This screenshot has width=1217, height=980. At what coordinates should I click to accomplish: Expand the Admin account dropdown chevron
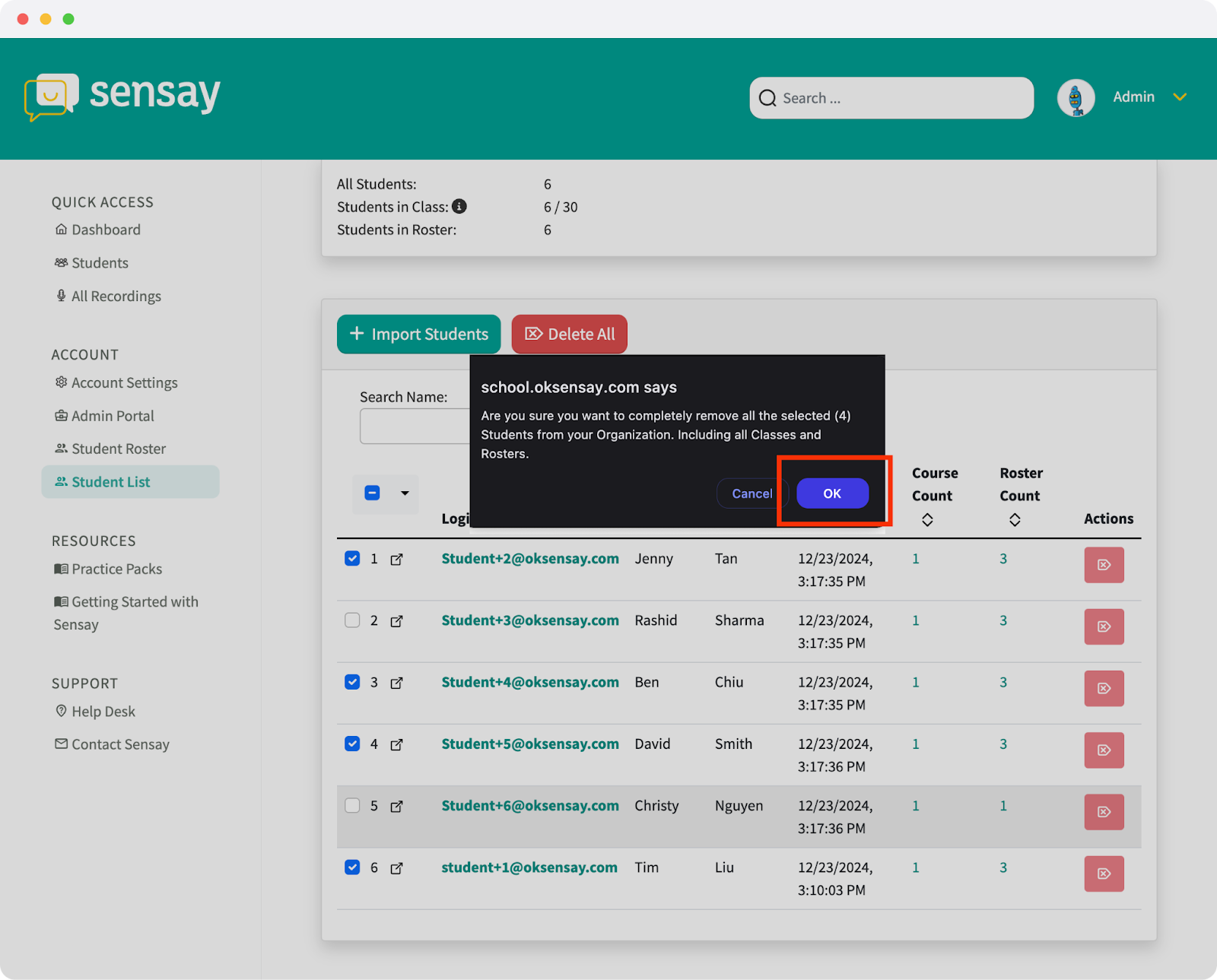[1180, 97]
